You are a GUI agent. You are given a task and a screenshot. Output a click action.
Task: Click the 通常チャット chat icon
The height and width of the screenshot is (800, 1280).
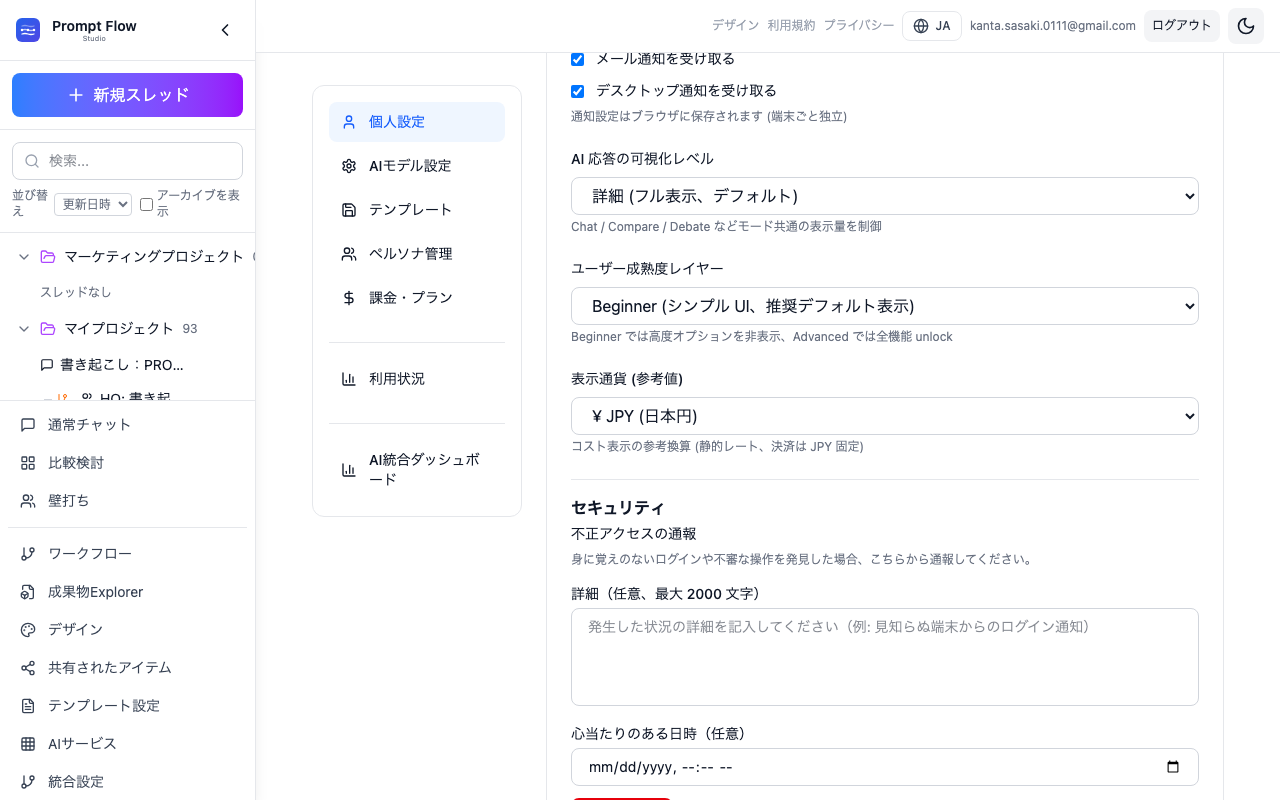tap(28, 425)
